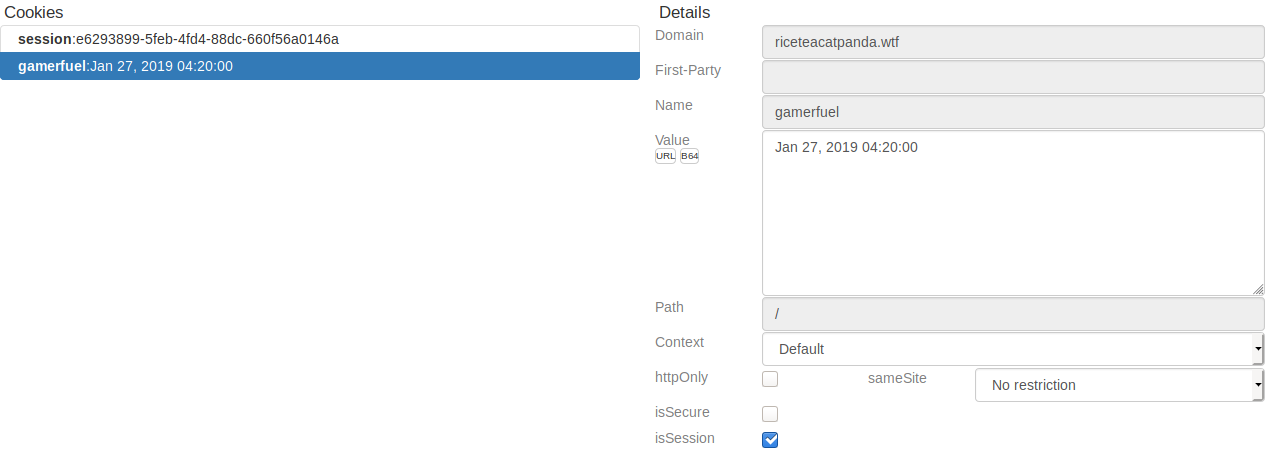Click the Cookies list heading
Image resolution: width=1279 pixels, height=469 pixels.
click(35, 12)
